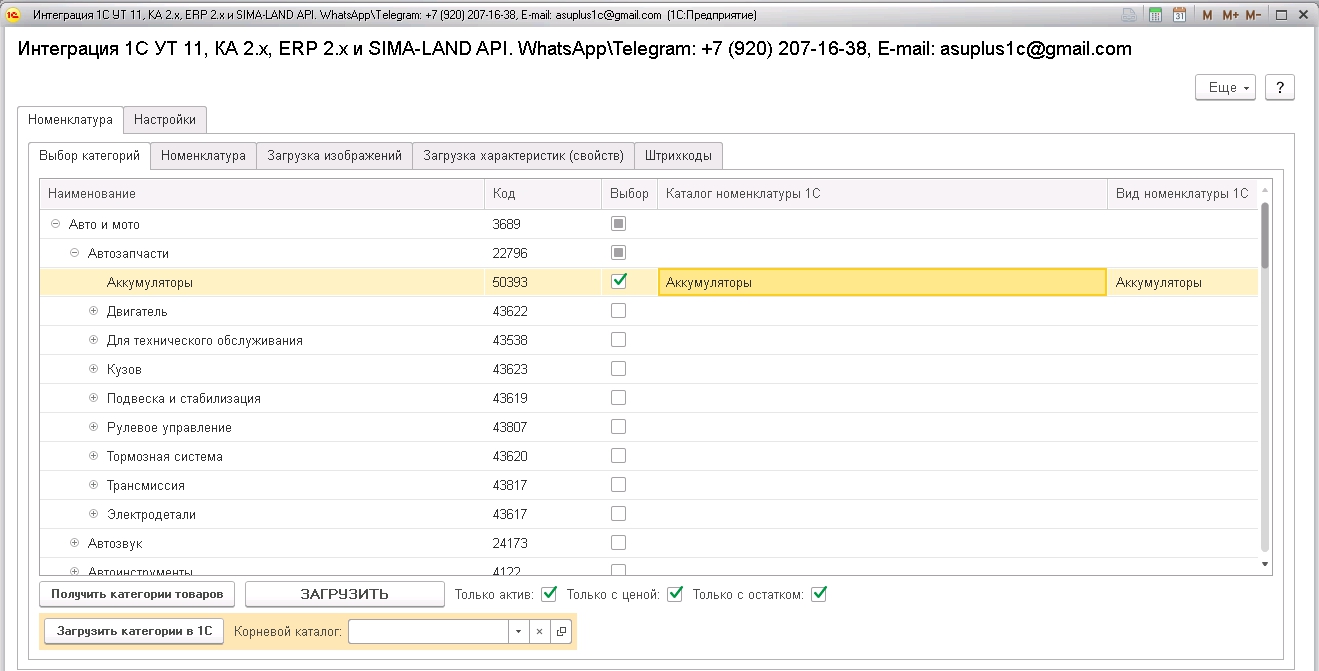Open the calendar icon in title bar
This screenshot has width=1319, height=671.
pyautogui.click(x=1180, y=15)
